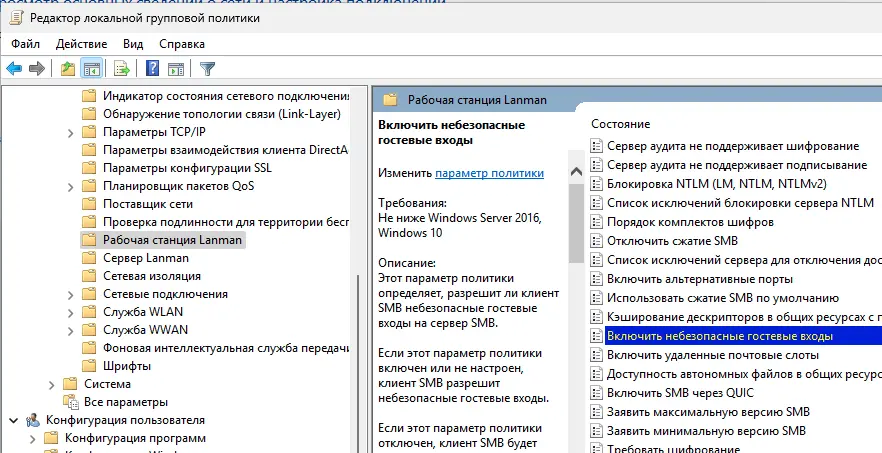
Task: Click the policy icon for Отключить сжатие SMB
Action: coord(596,241)
